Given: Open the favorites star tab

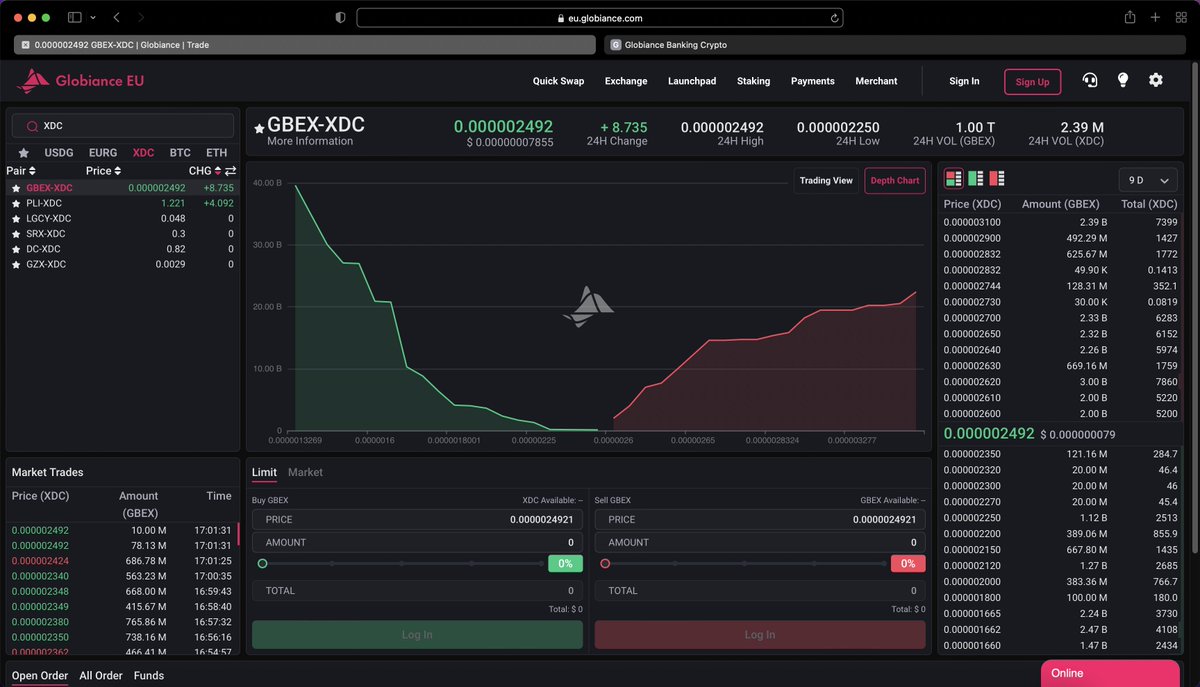Looking at the screenshot, I should [x=23, y=153].
